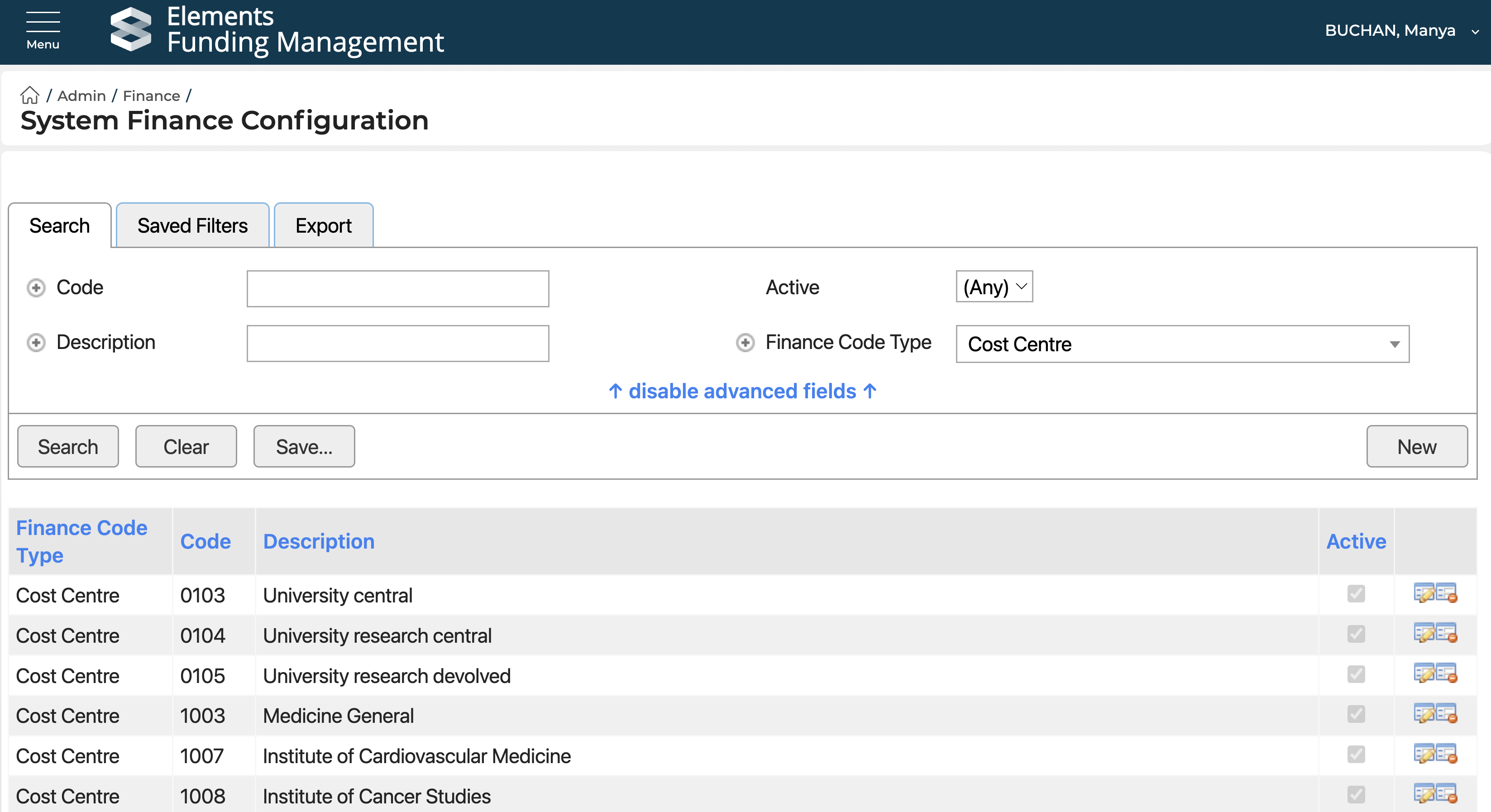Open the Finance Code Type Cost Centre dropdown
Image resolution: width=1491 pixels, height=812 pixels.
pos(1182,344)
